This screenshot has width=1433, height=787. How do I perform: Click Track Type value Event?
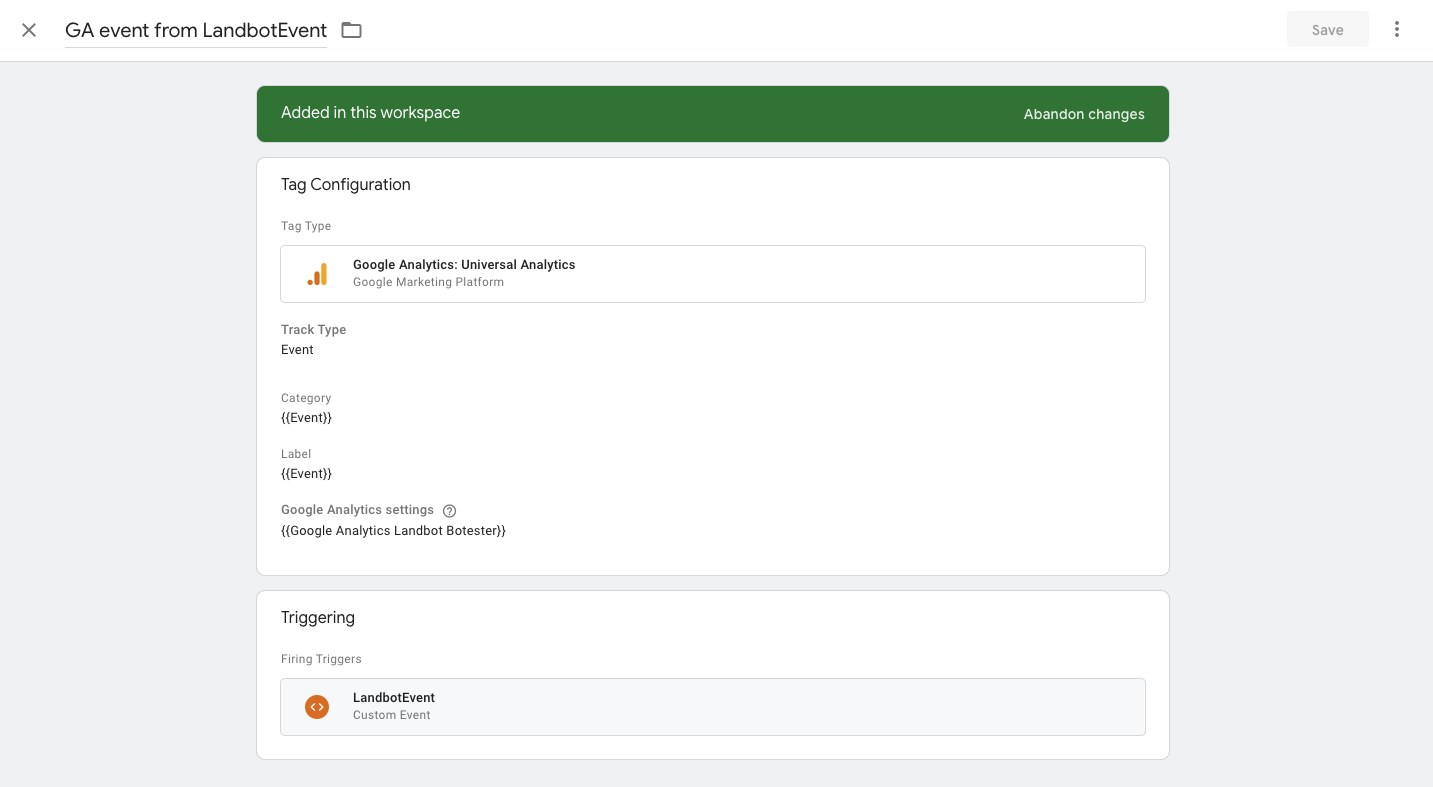(x=297, y=350)
